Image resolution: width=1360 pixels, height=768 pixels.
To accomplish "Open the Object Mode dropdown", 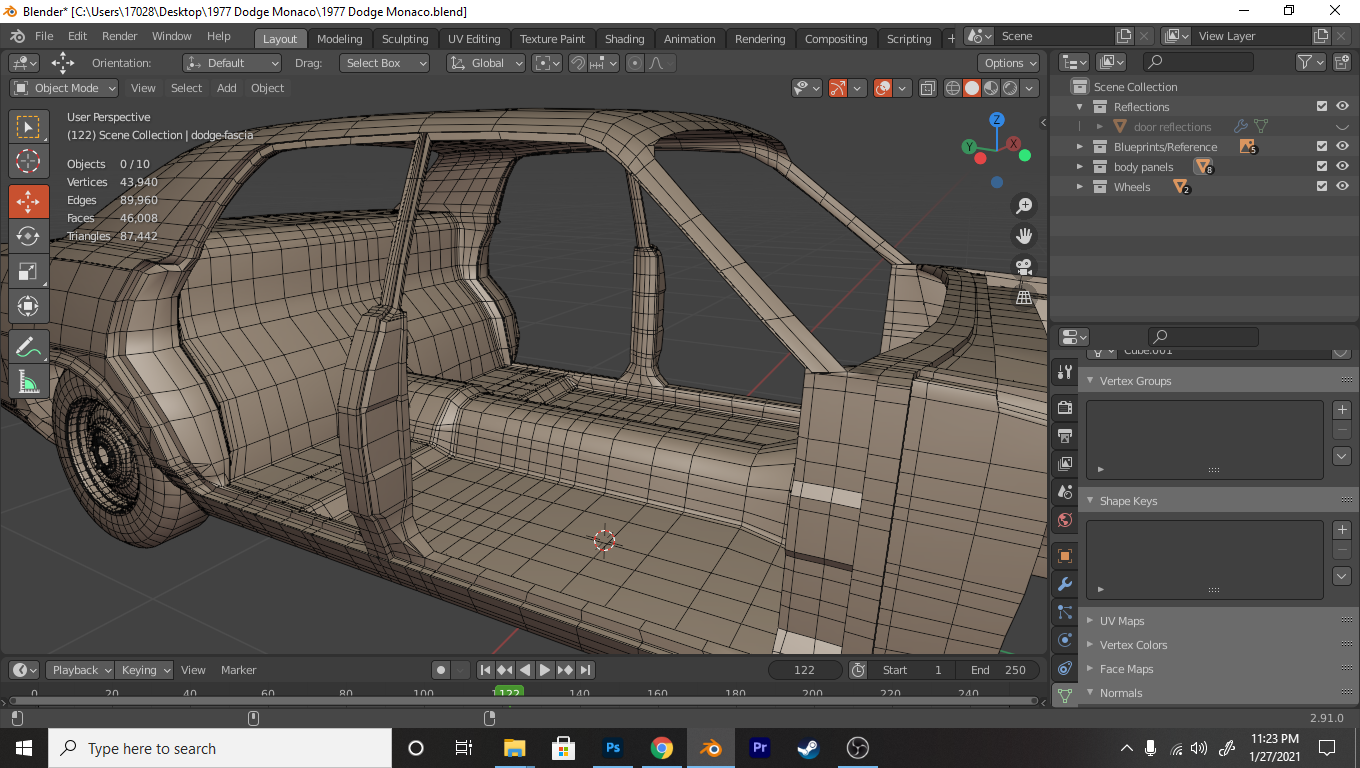I will click(x=64, y=88).
